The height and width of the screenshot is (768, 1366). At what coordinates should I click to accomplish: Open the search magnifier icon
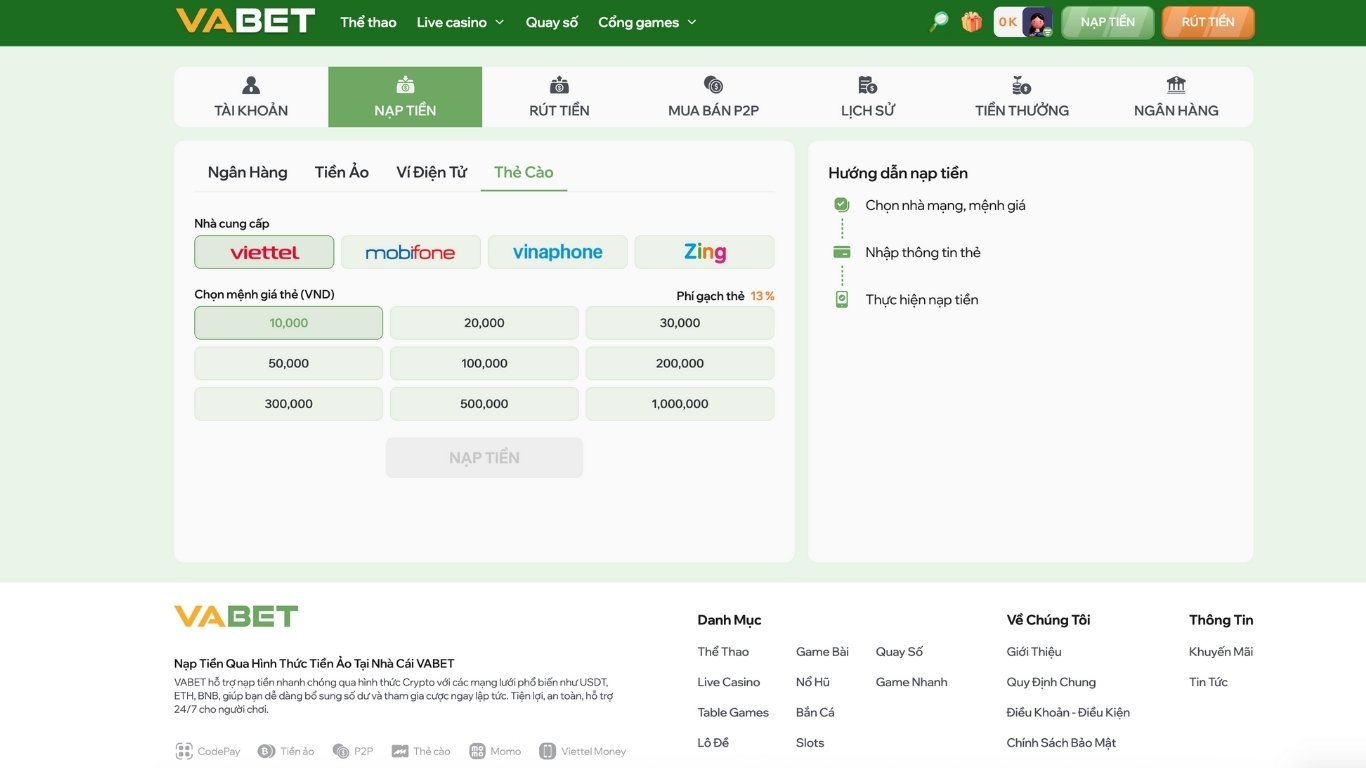click(x=937, y=21)
